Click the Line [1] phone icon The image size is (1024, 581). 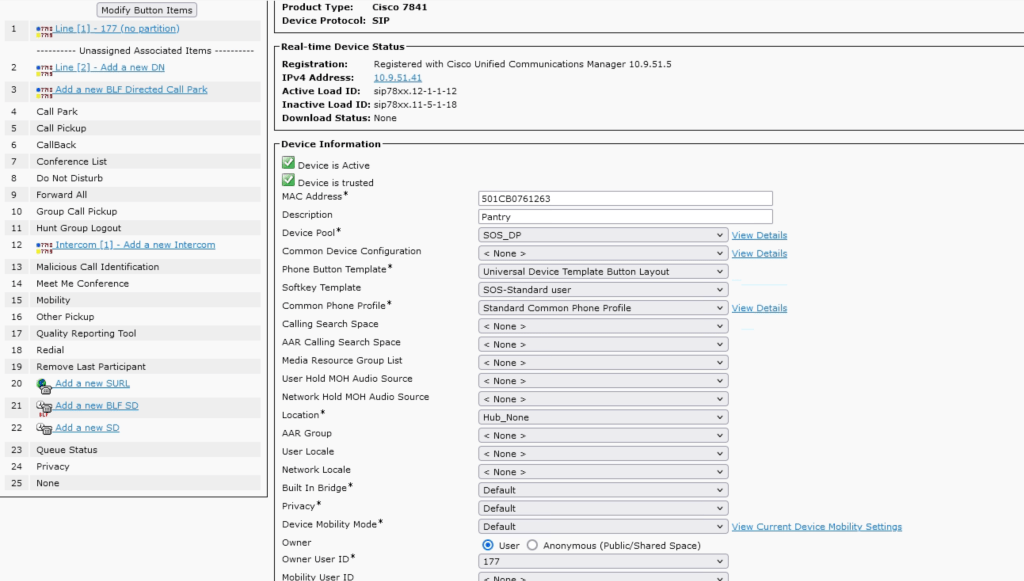pyautogui.click(x=44, y=32)
